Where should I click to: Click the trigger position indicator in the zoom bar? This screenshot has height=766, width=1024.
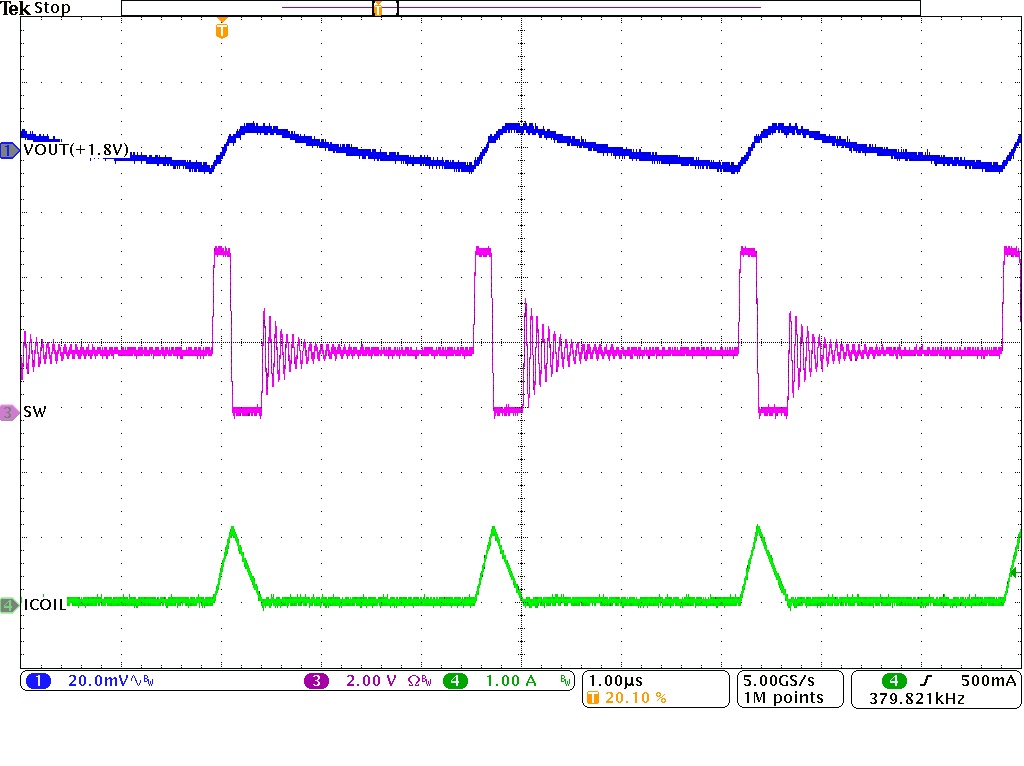tap(378, 7)
